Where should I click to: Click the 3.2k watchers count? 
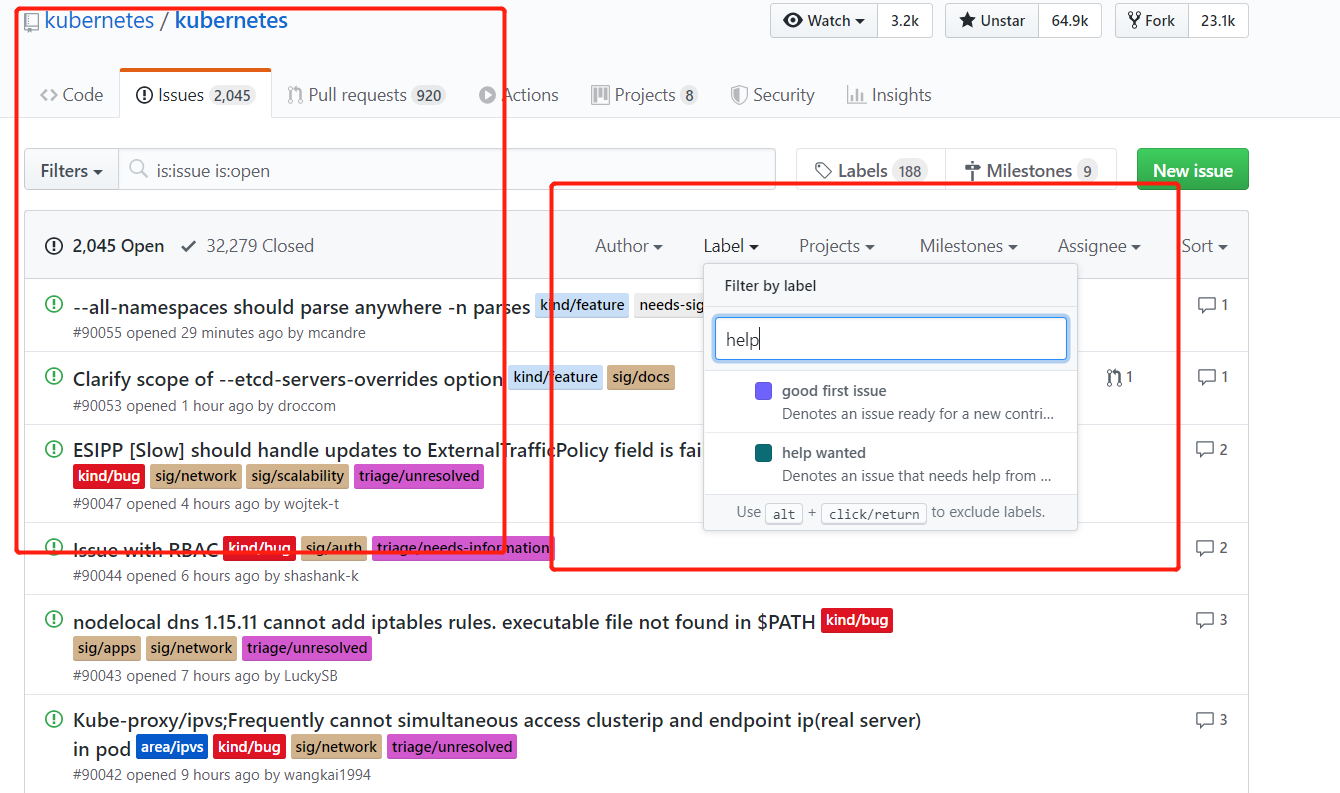click(905, 21)
